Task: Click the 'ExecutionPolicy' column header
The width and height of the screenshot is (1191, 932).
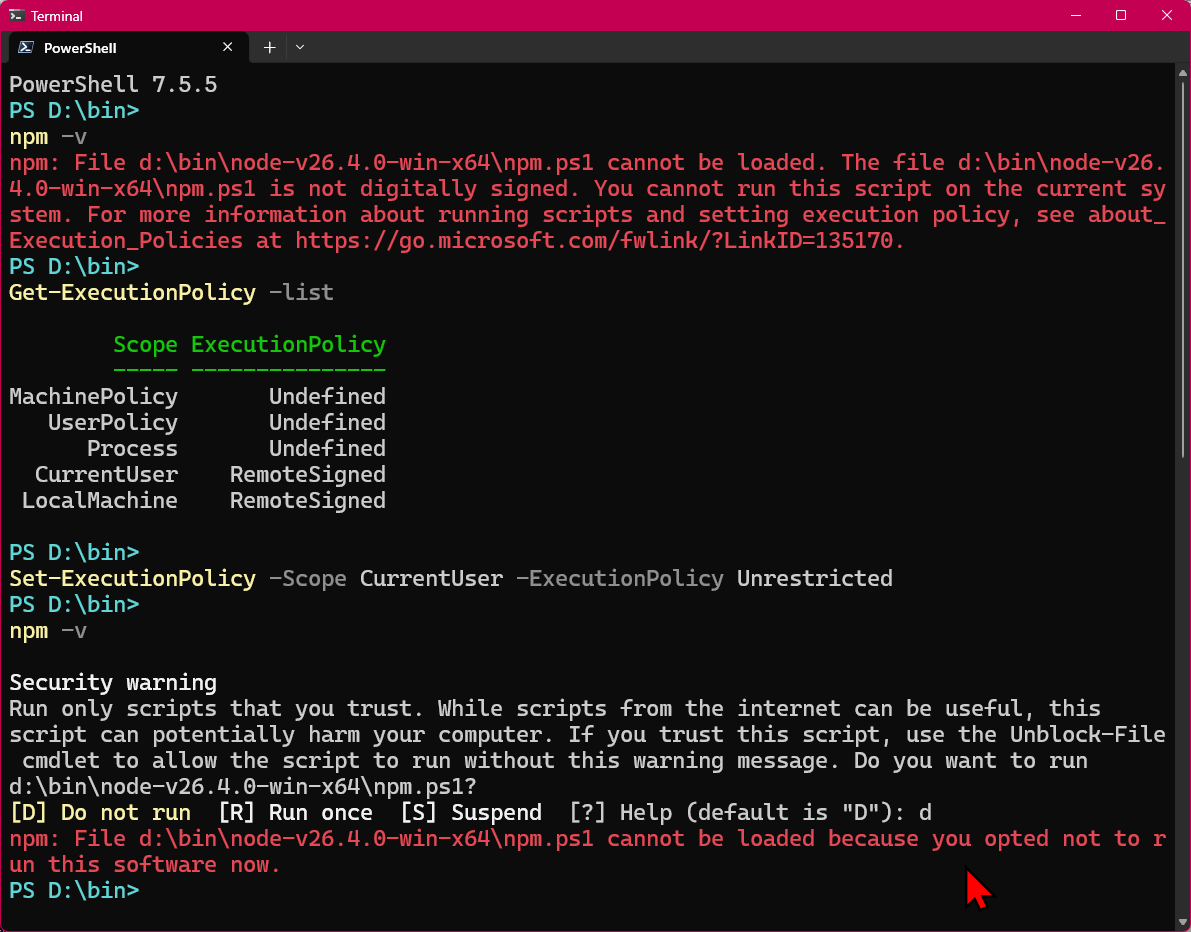Action: (x=289, y=345)
